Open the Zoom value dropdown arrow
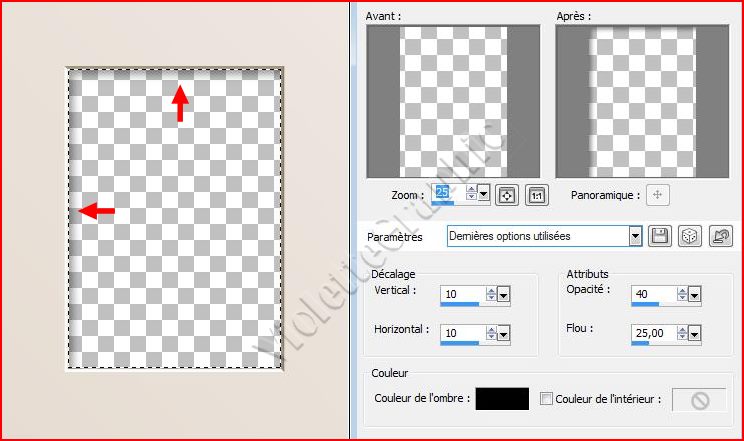 point(484,194)
